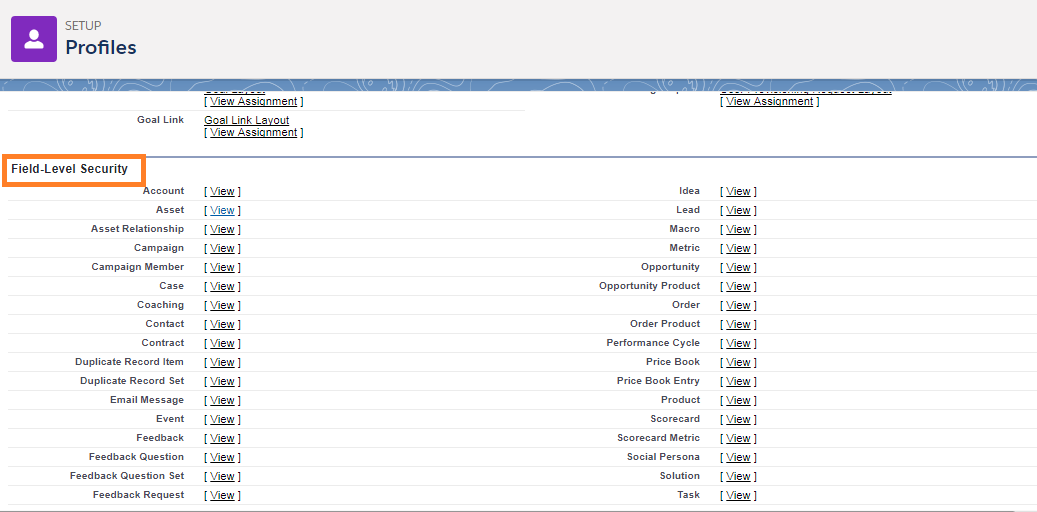1037x512 pixels.
Task: Click the purple Profiles user icon
Action: tap(34, 39)
